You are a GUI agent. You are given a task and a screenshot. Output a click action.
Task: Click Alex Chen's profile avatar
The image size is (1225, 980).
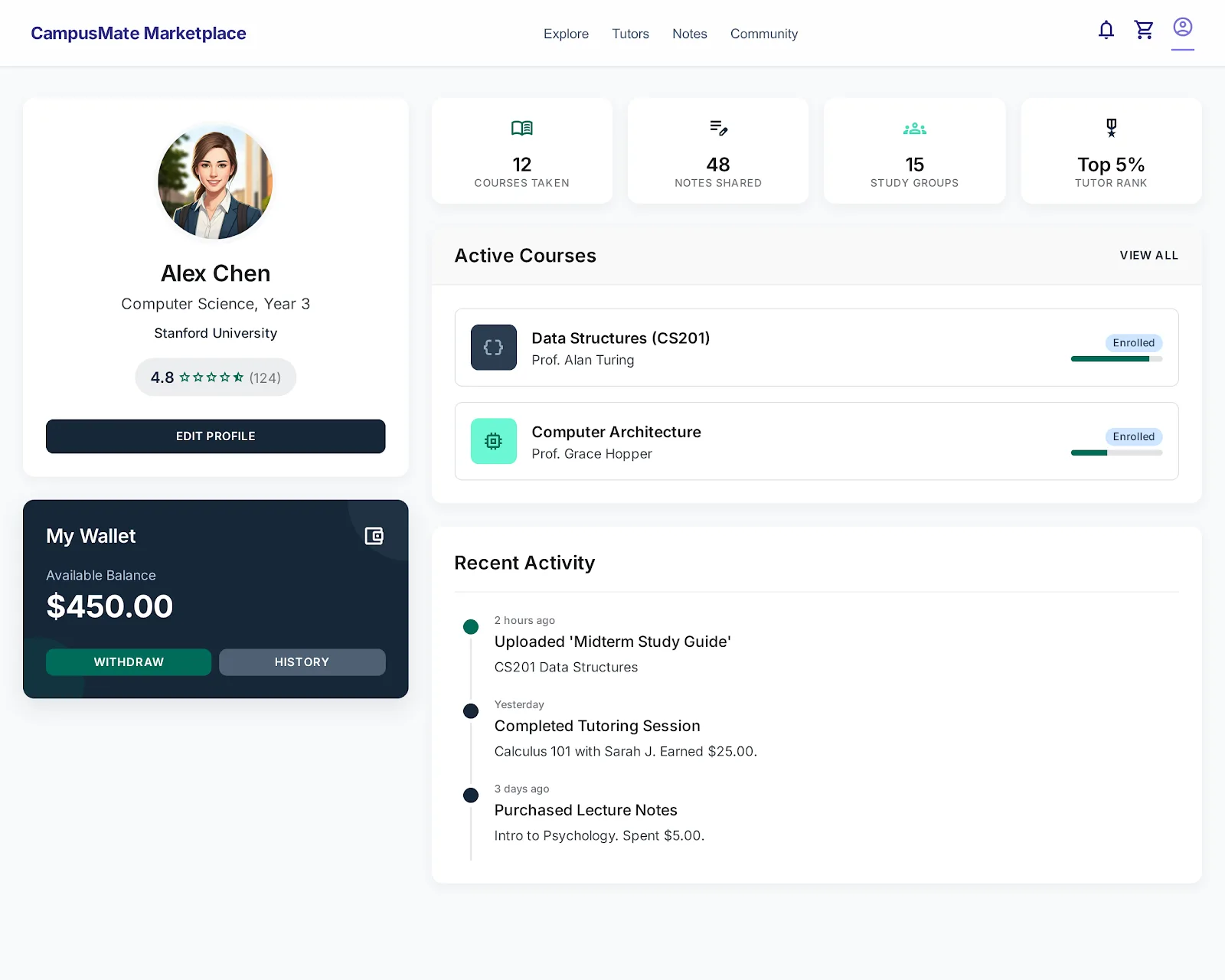(216, 182)
